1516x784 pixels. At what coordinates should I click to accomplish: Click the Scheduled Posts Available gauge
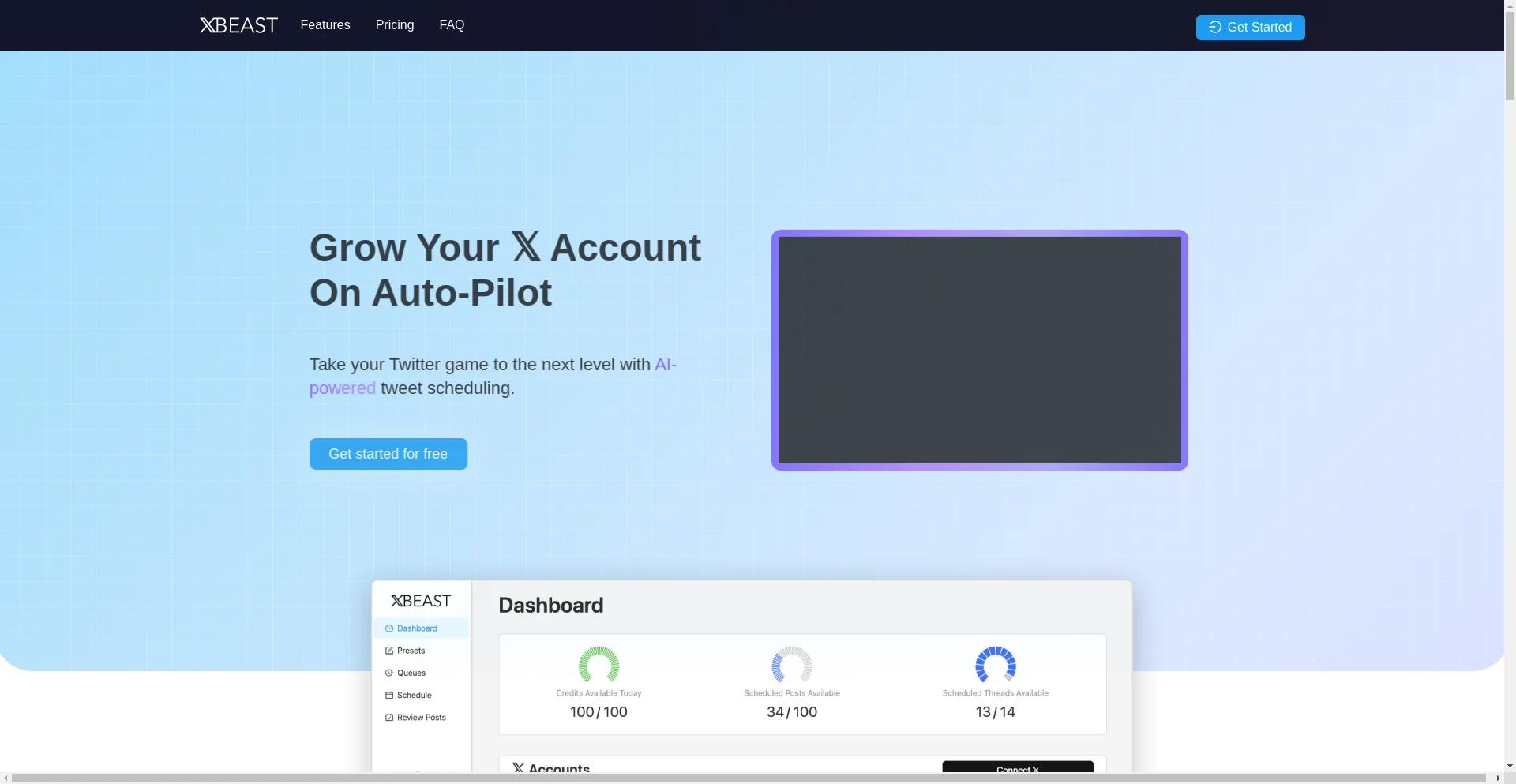[x=792, y=665]
